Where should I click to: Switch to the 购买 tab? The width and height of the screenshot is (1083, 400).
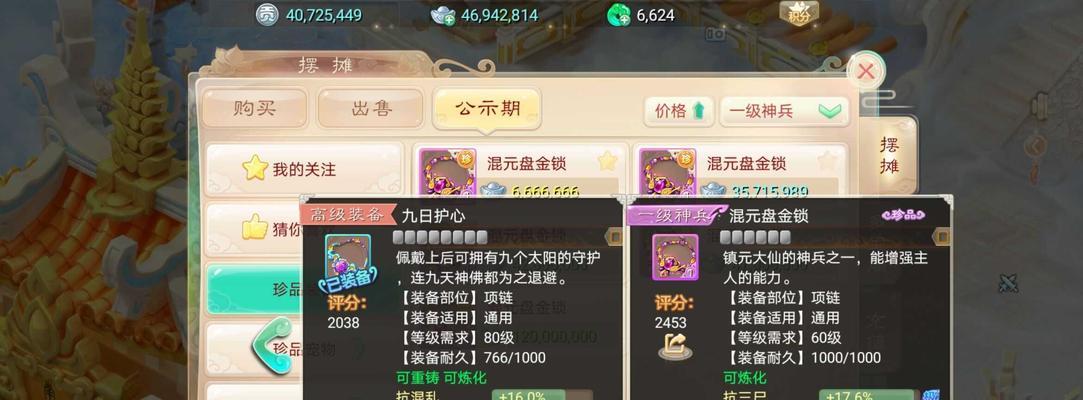coord(254,108)
